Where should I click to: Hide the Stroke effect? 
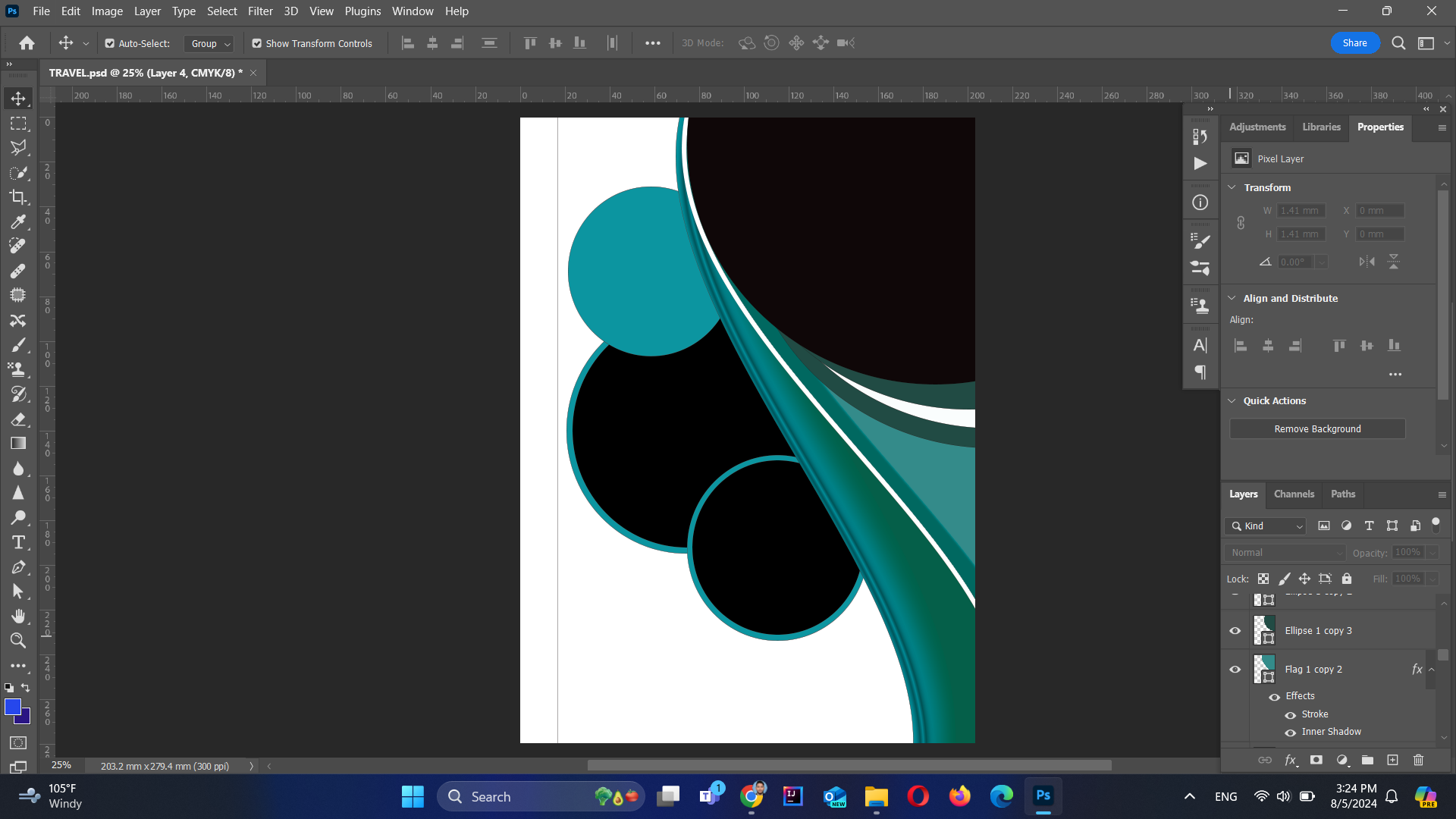1291,715
